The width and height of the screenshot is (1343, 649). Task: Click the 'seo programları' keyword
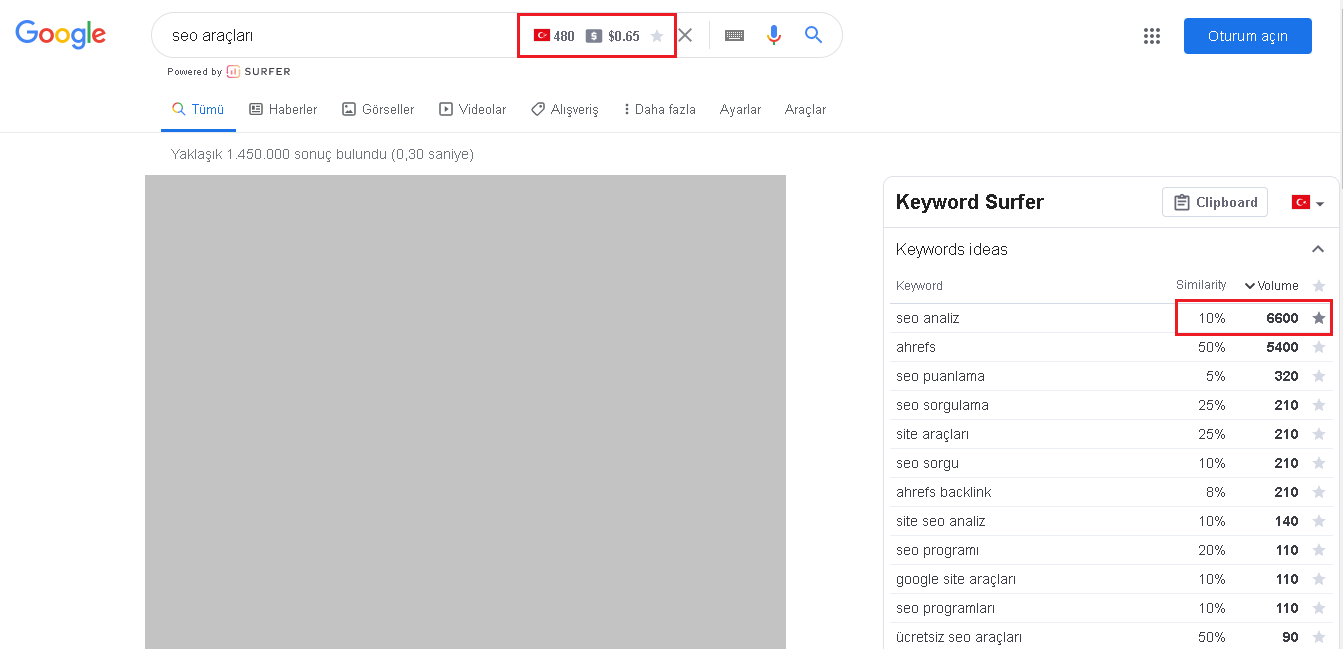(945, 608)
